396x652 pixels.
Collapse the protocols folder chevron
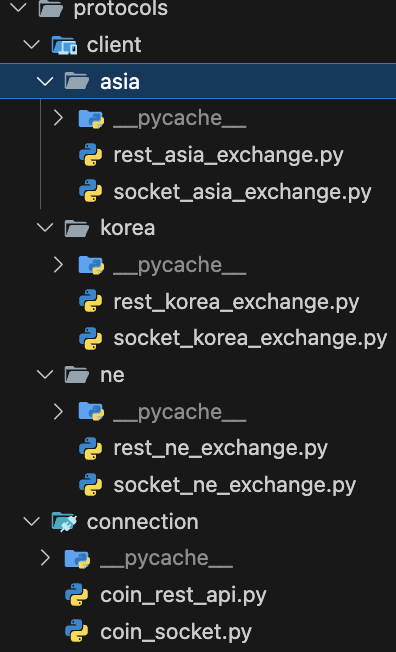18,8
